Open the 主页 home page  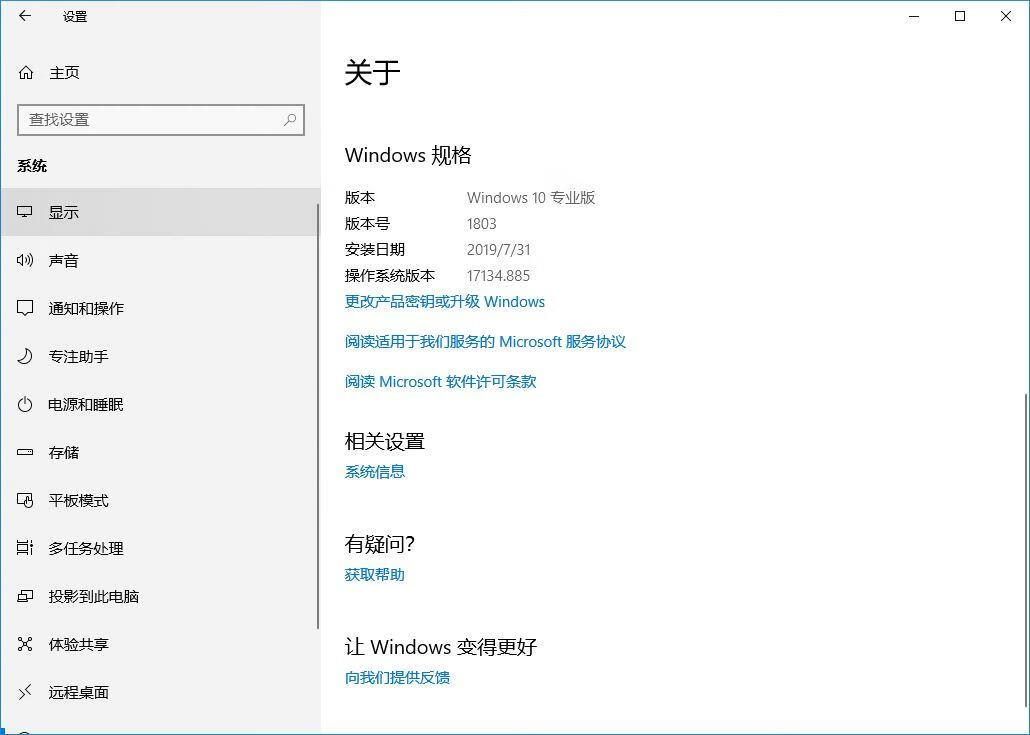click(64, 73)
